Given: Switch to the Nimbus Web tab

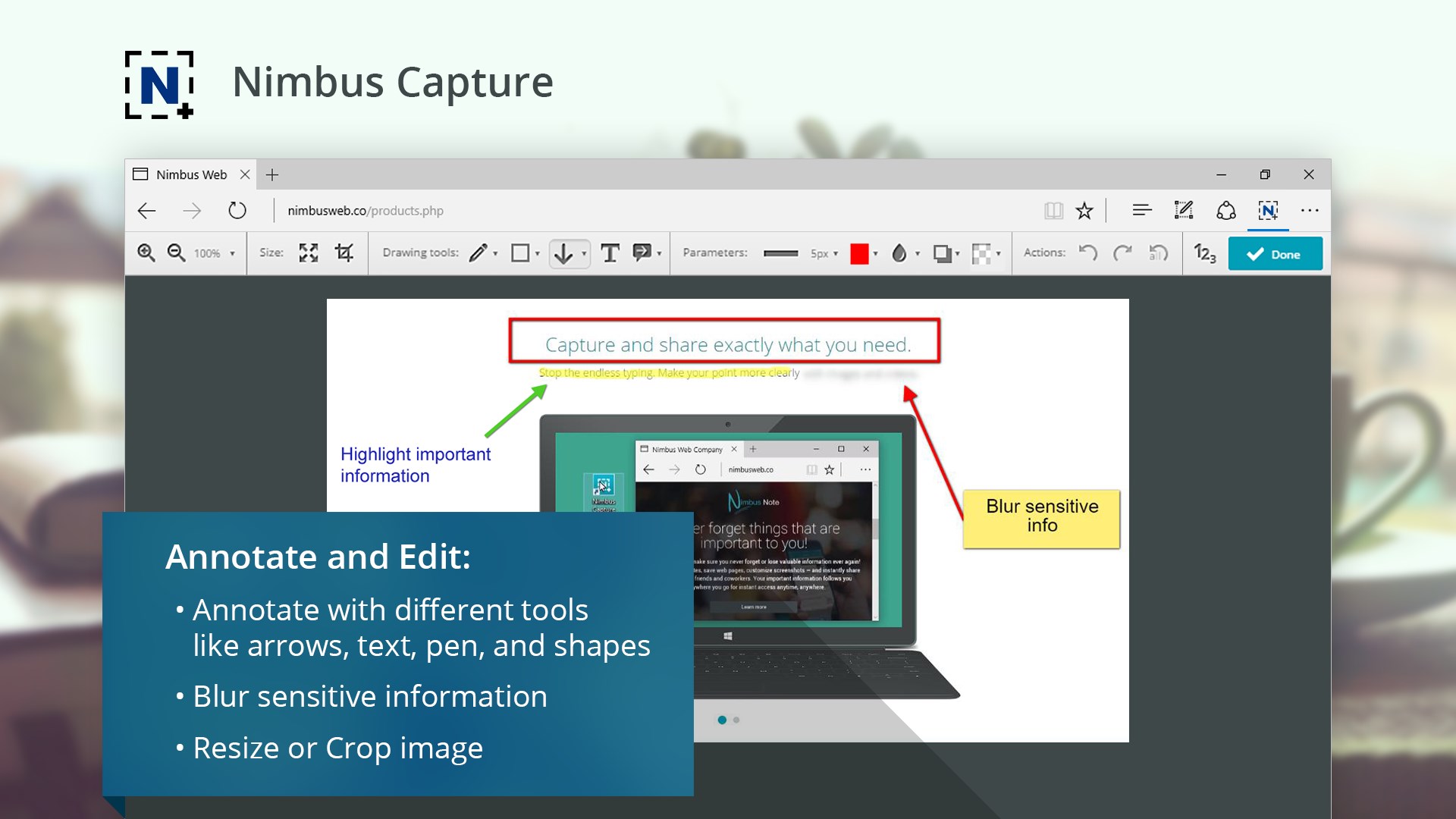Looking at the screenshot, I should [x=191, y=174].
